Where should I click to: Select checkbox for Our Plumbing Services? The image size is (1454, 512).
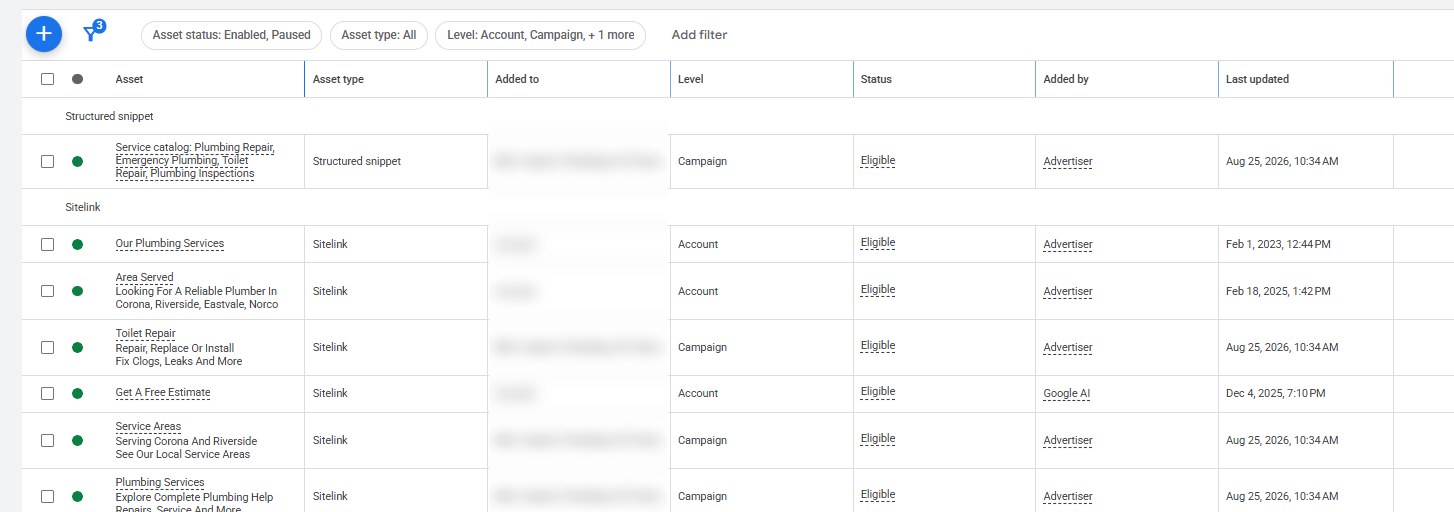pyautogui.click(x=47, y=244)
